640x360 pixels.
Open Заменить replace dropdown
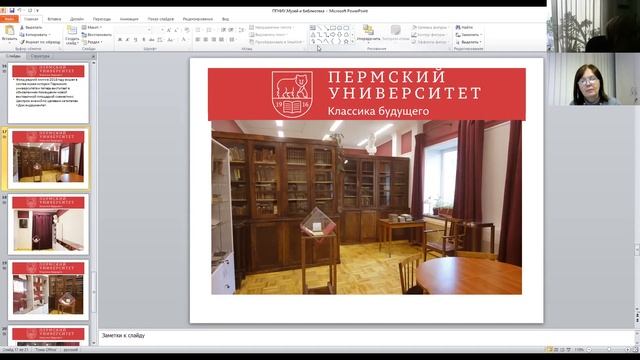[x=469, y=35]
